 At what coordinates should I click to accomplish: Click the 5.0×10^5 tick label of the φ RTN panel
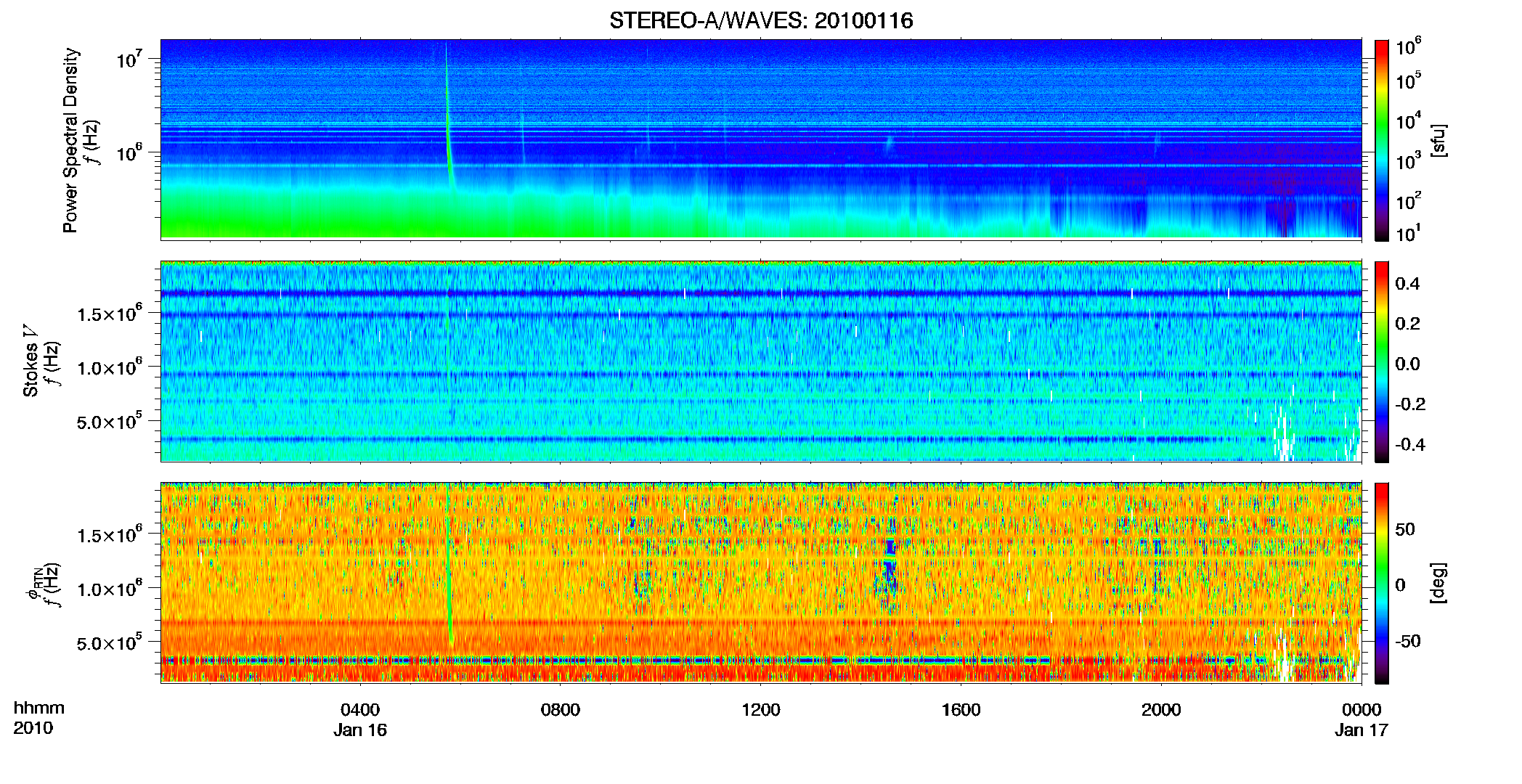pos(109,643)
